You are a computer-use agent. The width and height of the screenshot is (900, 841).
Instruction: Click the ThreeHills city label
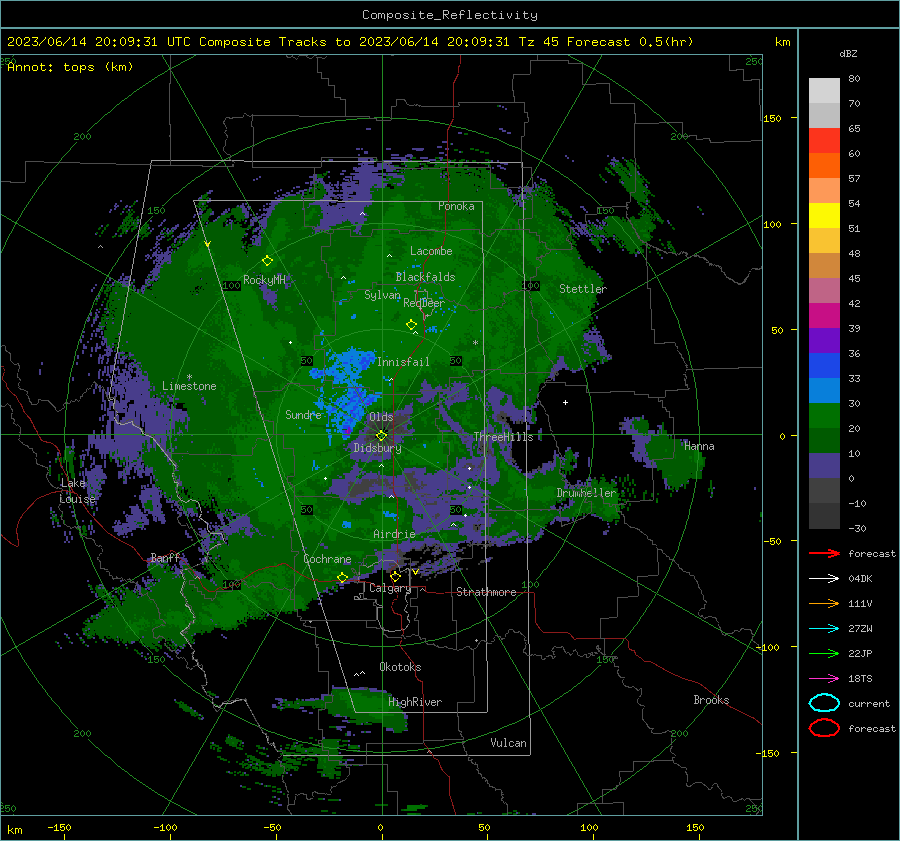(503, 437)
